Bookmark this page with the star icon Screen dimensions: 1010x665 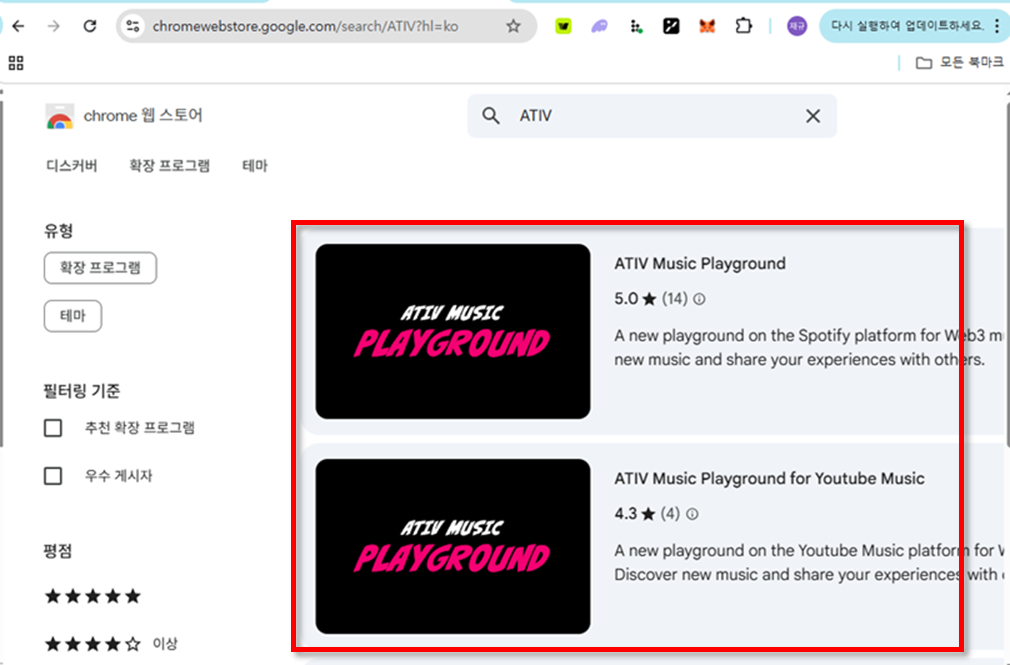click(x=513, y=26)
